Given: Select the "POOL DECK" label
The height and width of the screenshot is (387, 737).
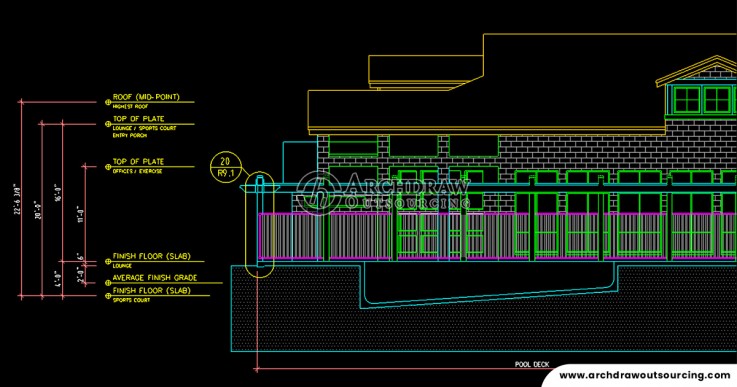Looking at the screenshot, I should point(532,364).
